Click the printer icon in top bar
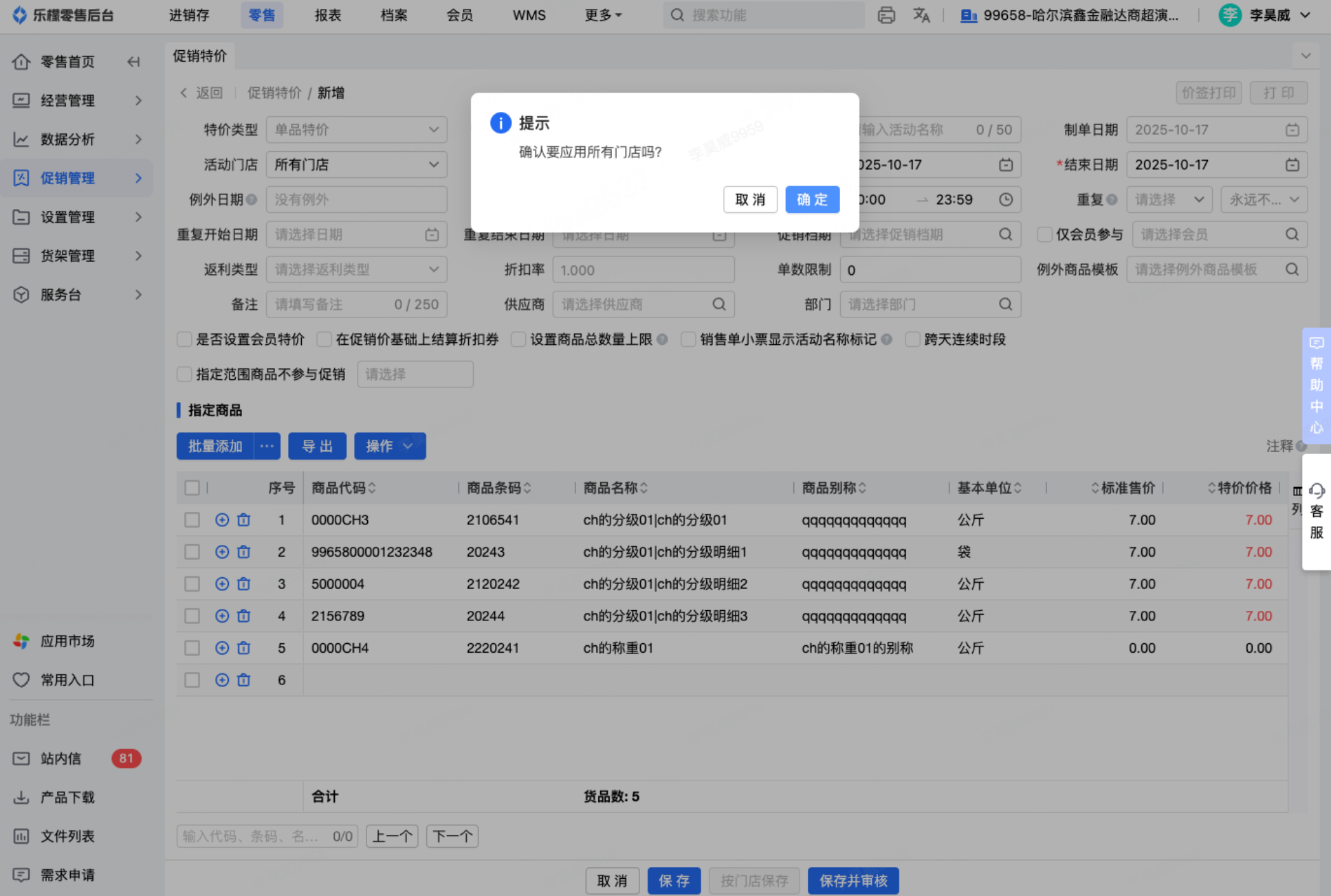This screenshot has width=1331, height=896. click(886, 15)
